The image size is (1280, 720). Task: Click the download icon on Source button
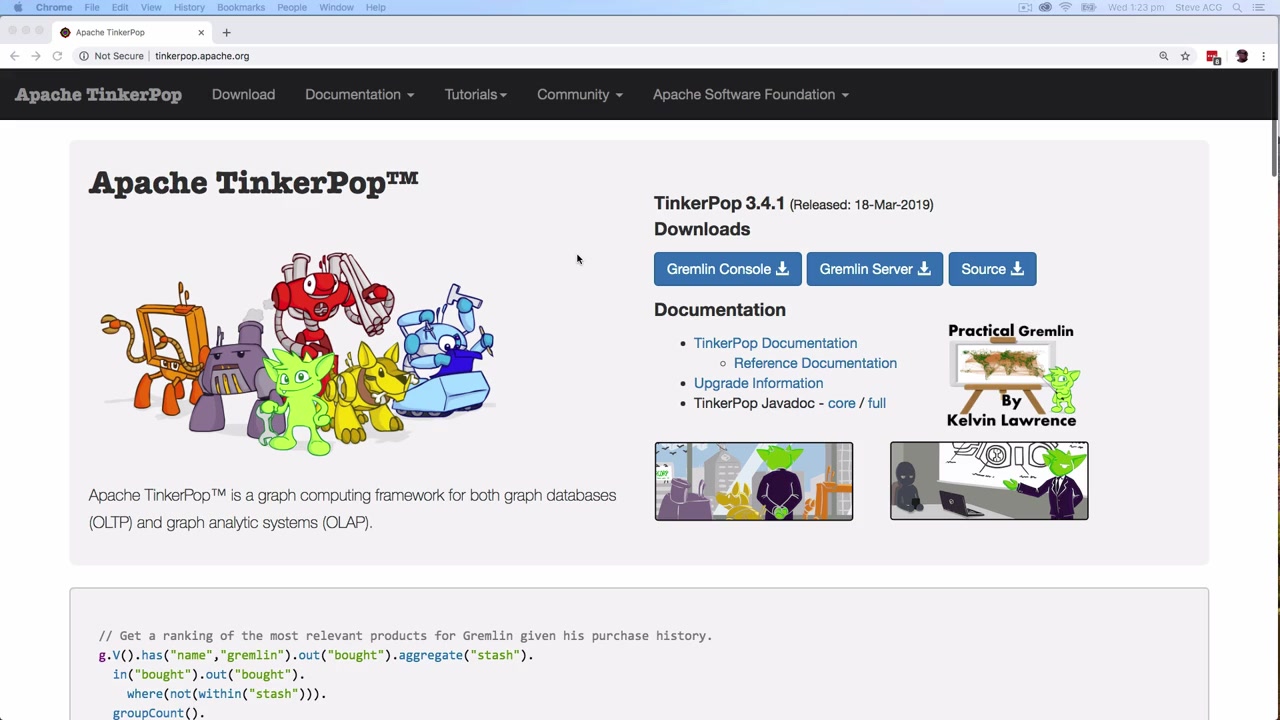pos(1017,269)
